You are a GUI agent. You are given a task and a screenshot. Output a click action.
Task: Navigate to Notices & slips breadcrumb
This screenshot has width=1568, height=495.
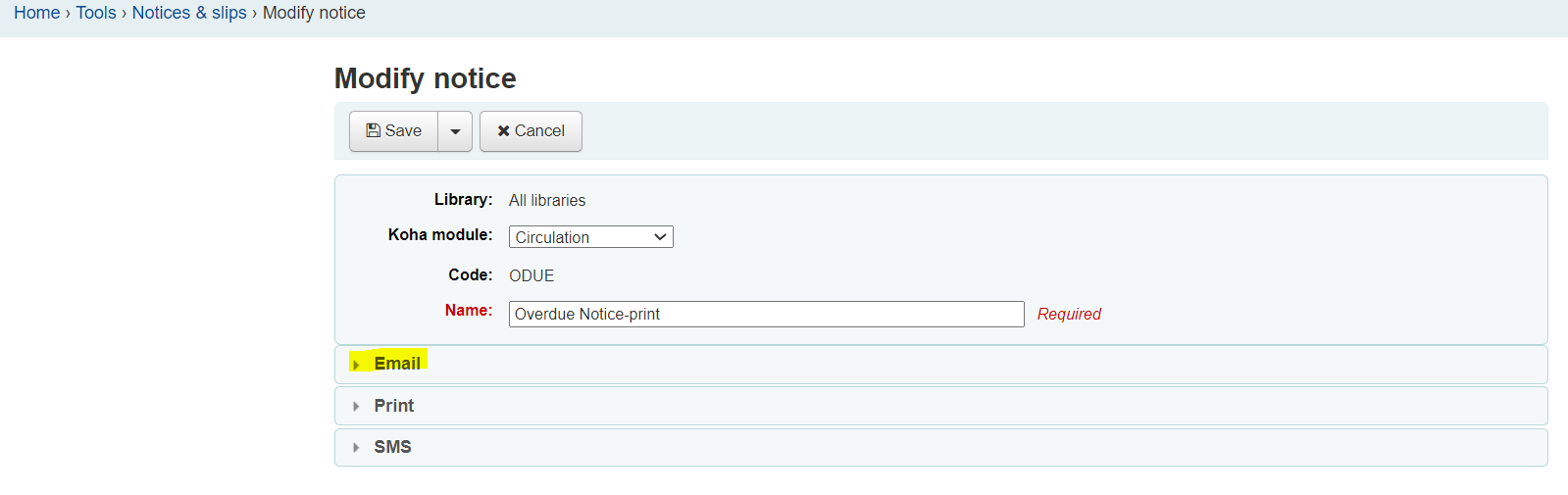click(x=189, y=13)
